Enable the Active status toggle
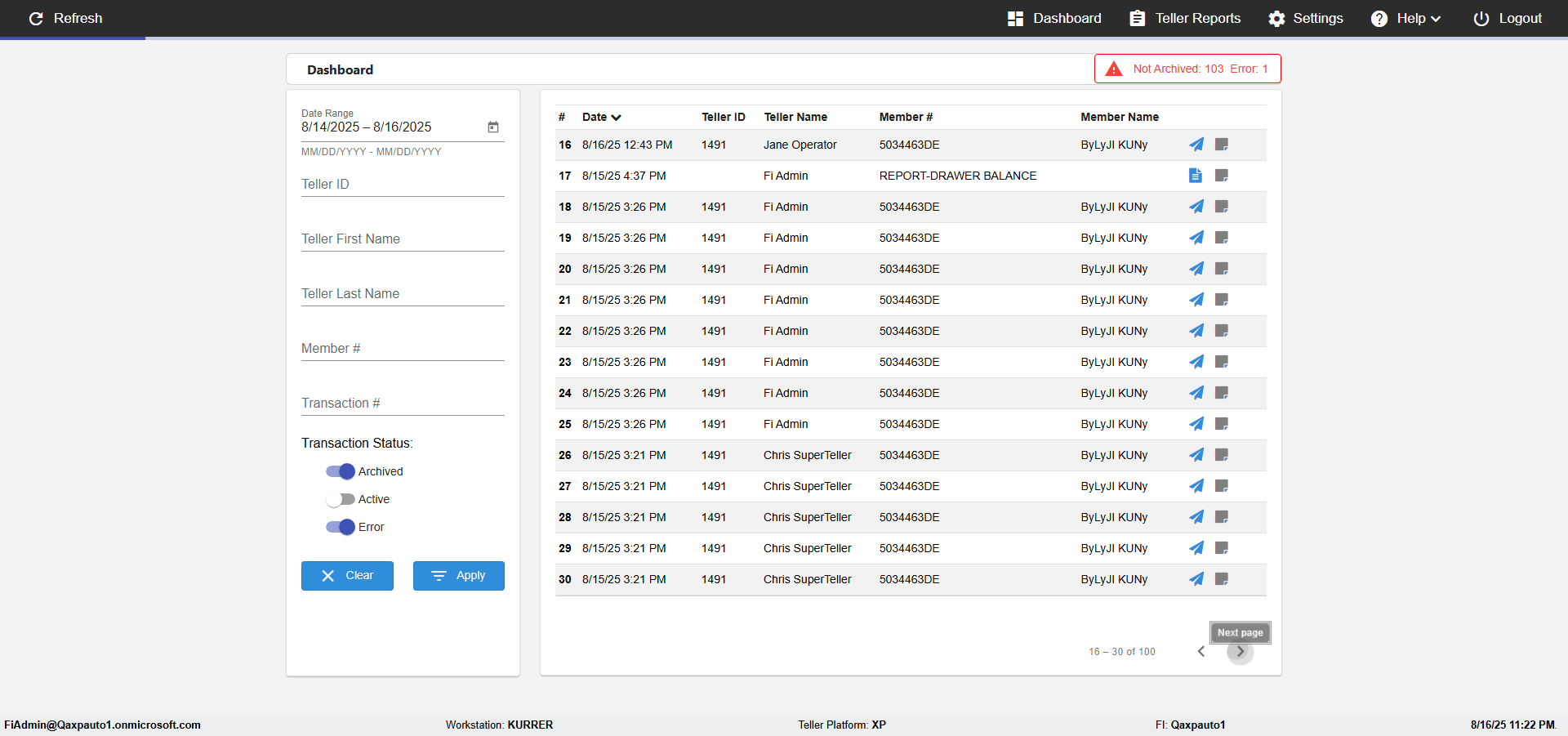 tap(341, 499)
